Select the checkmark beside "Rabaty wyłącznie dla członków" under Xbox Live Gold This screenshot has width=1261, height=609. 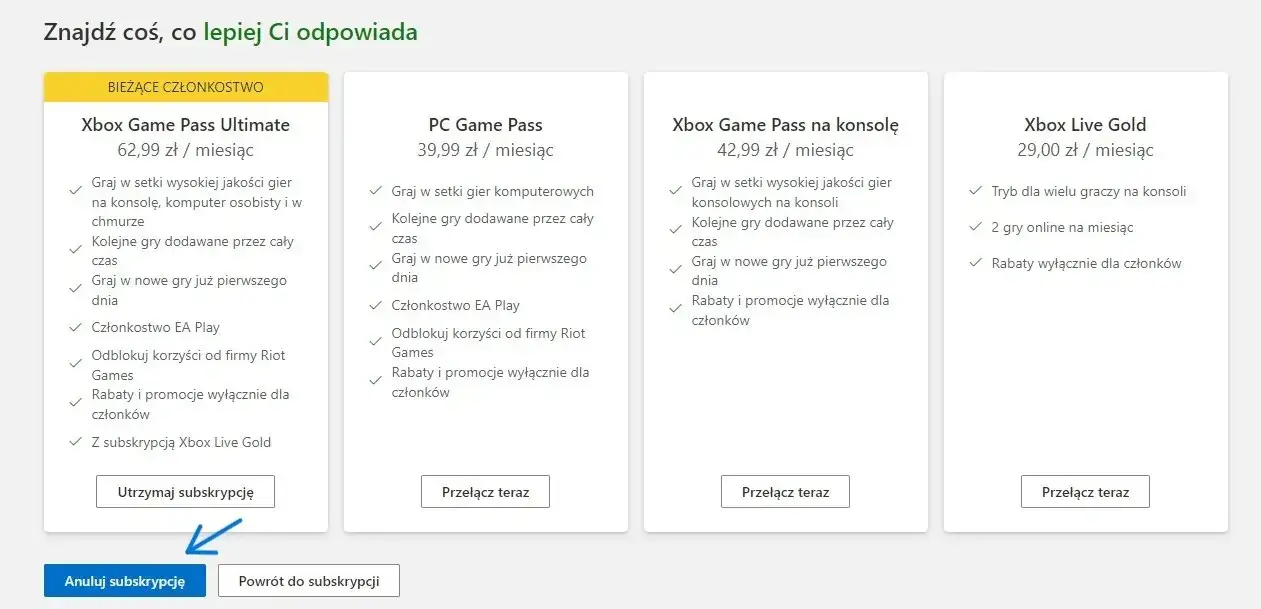975,263
